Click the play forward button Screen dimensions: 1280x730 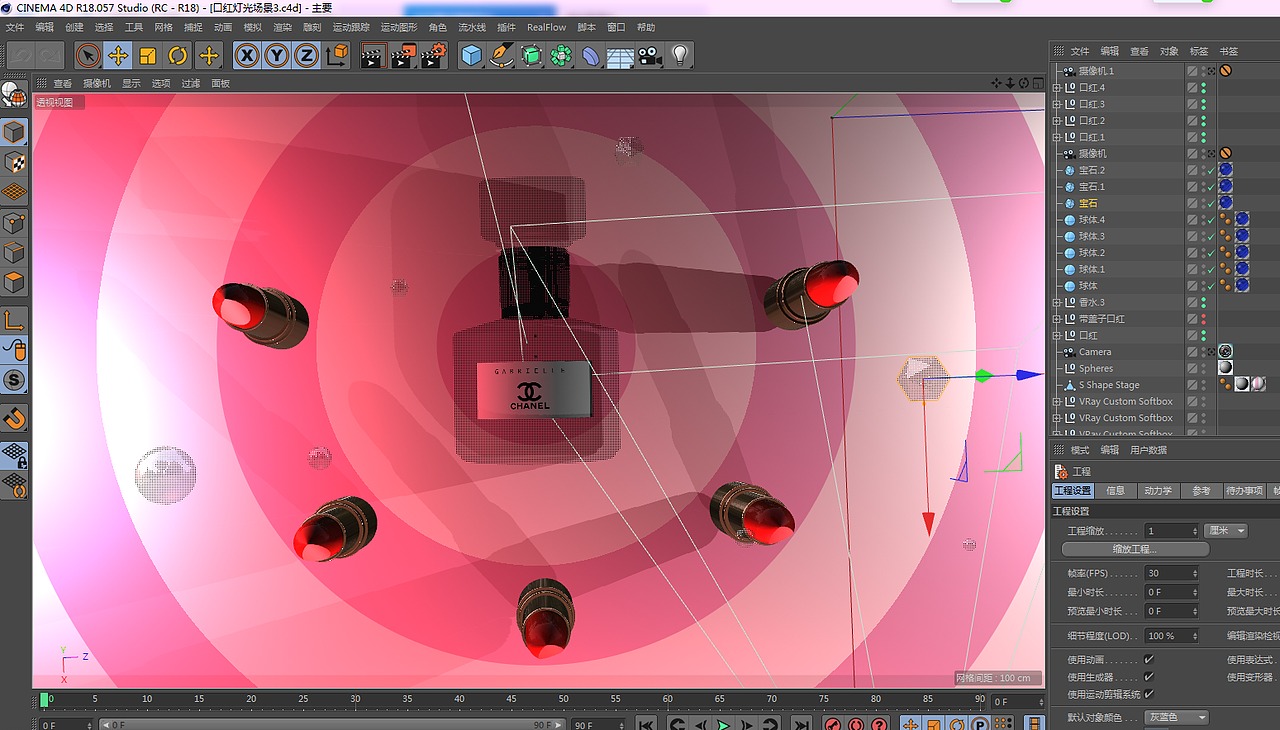tap(723, 724)
